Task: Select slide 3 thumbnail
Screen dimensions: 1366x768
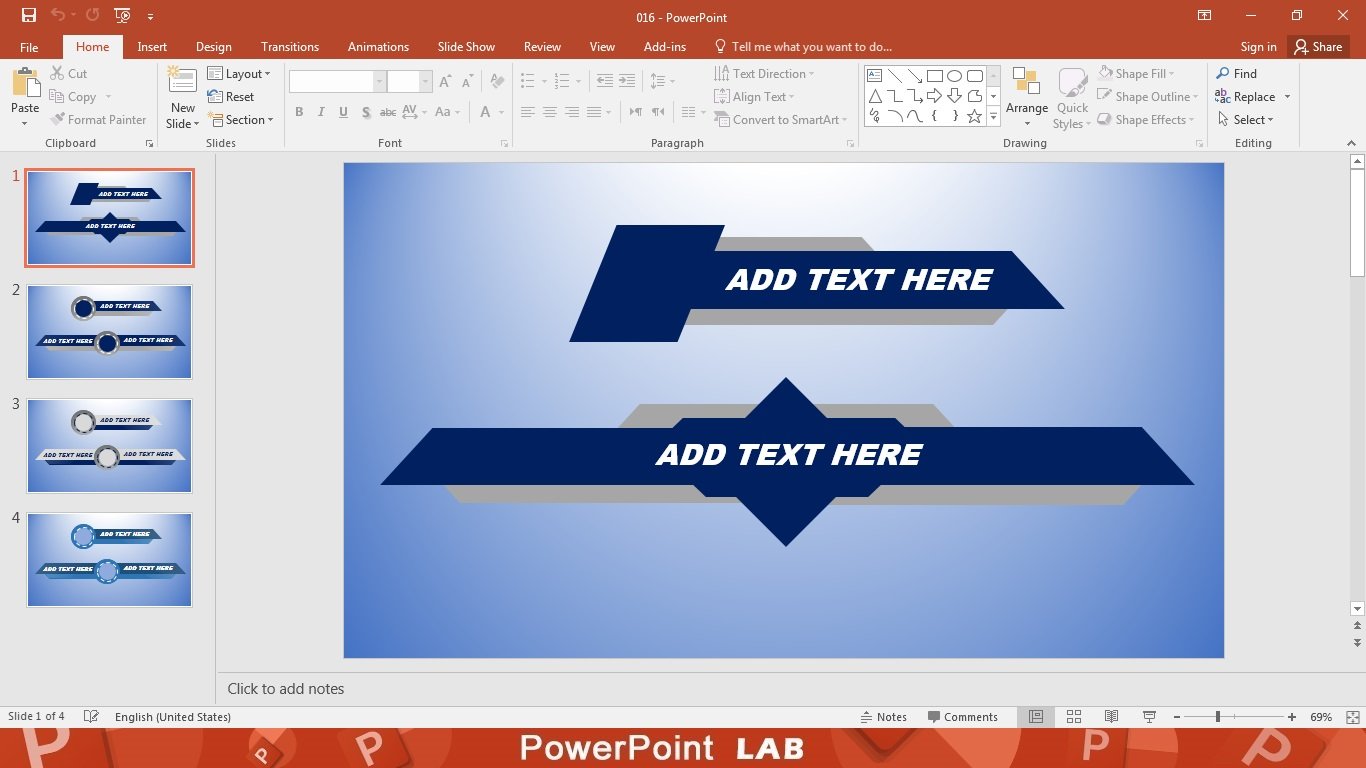Action: point(109,446)
